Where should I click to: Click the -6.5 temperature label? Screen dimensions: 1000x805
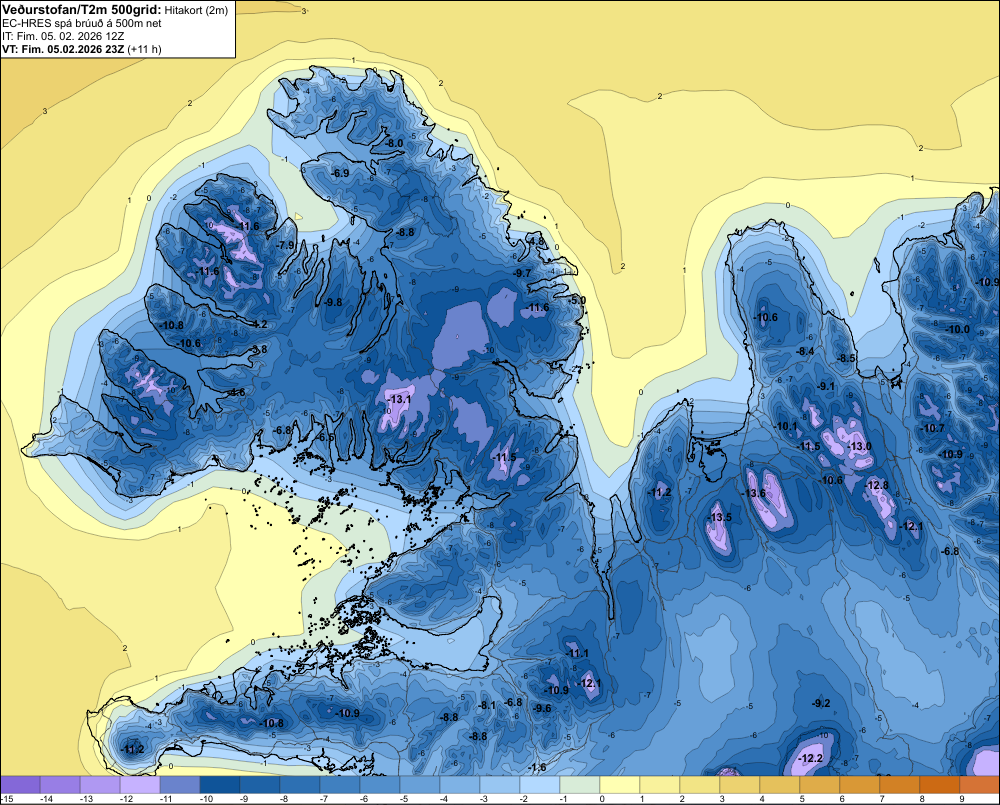click(325, 438)
